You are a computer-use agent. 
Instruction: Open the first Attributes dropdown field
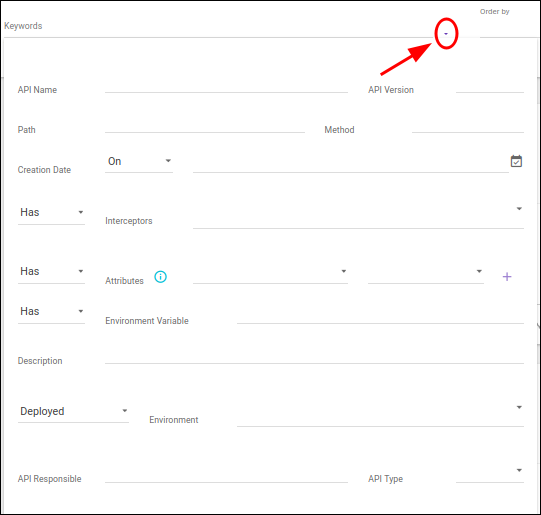[x=270, y=273]
